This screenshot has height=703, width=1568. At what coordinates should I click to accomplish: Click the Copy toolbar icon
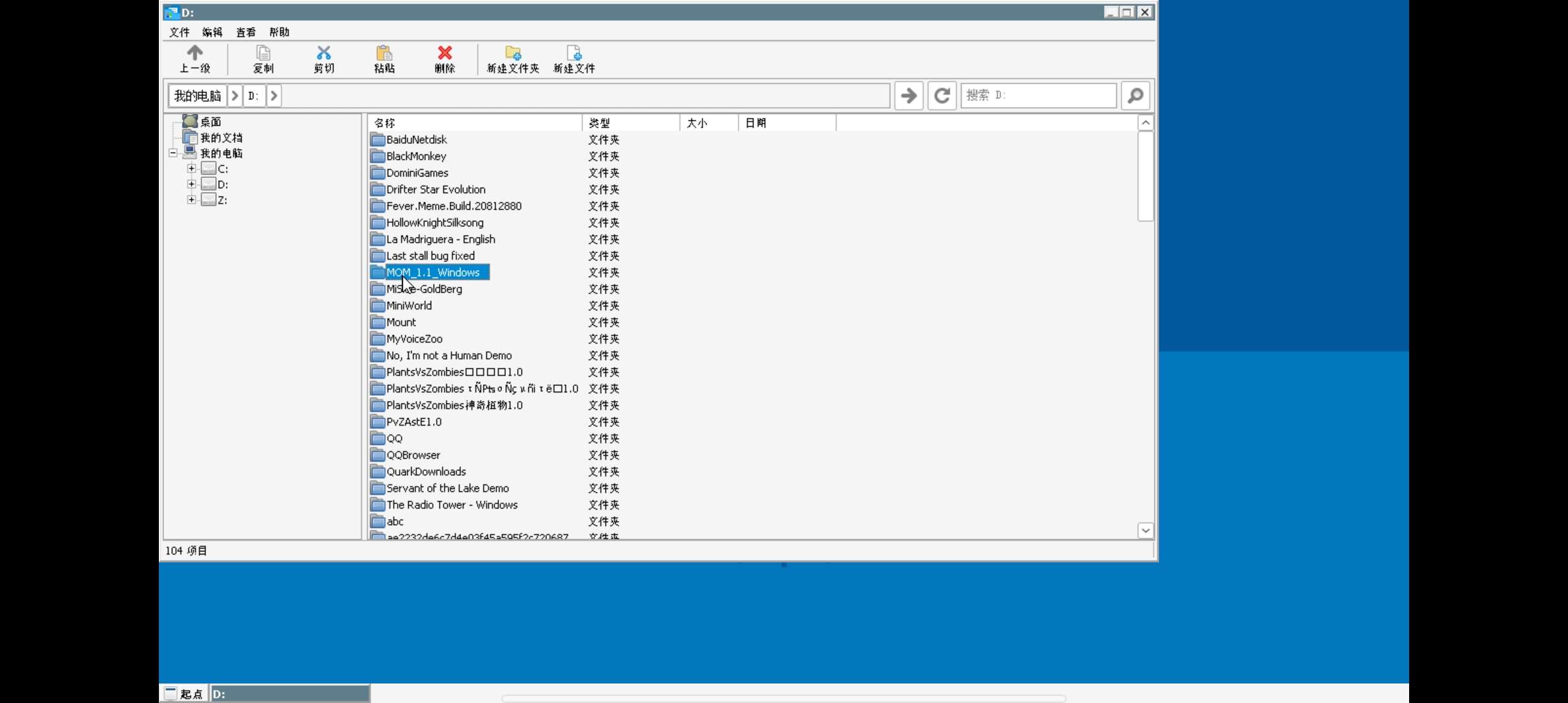(263, 53)
